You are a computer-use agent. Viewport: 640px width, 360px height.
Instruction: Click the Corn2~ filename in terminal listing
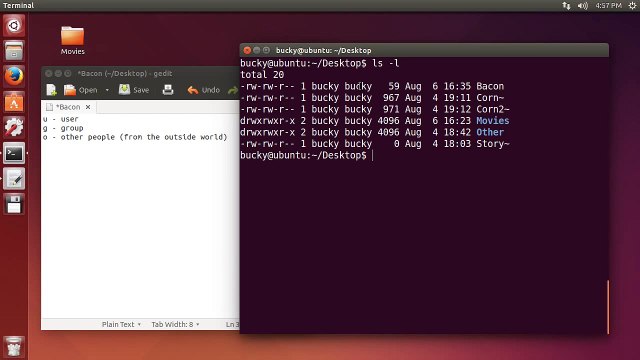(493, 109)
